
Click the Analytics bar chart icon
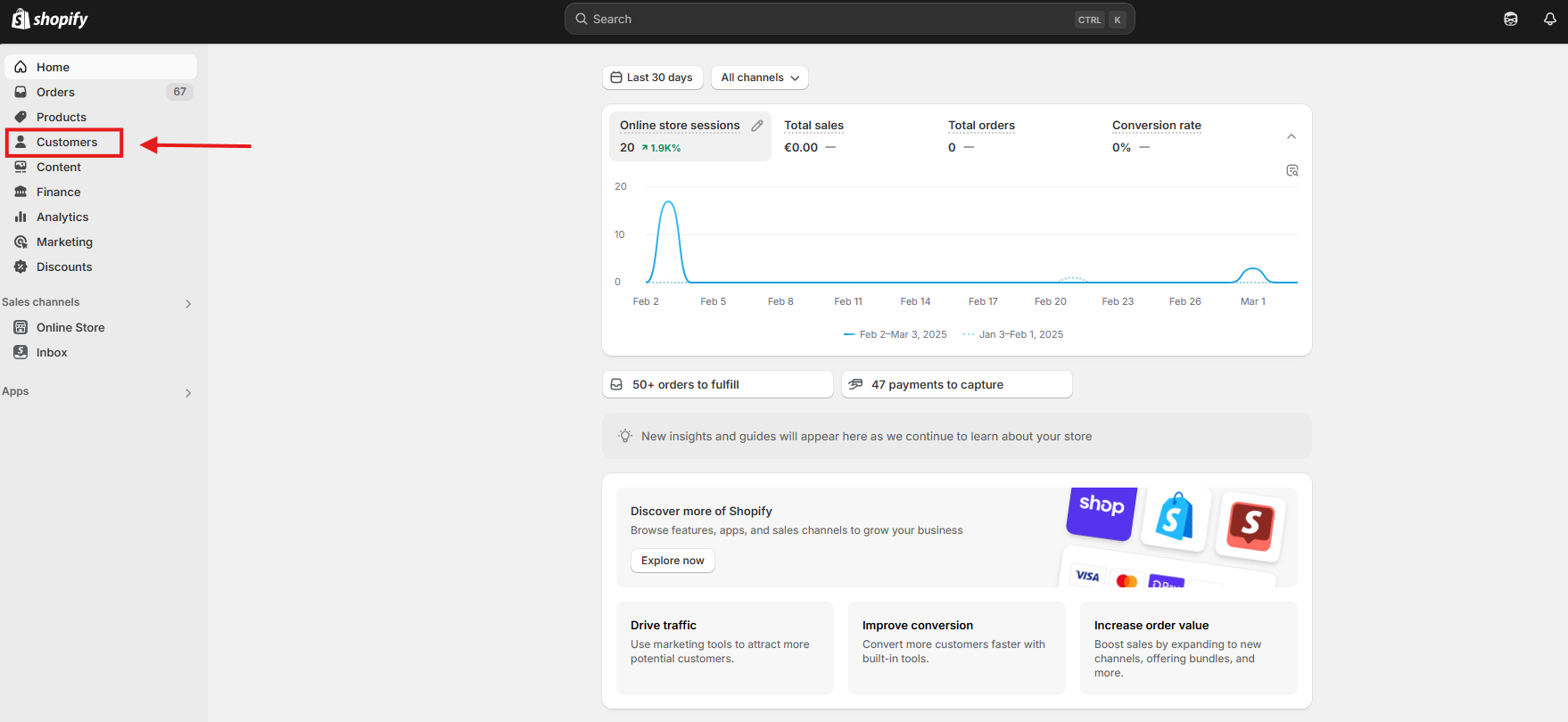pyautogui.click(x=21, y=217)
